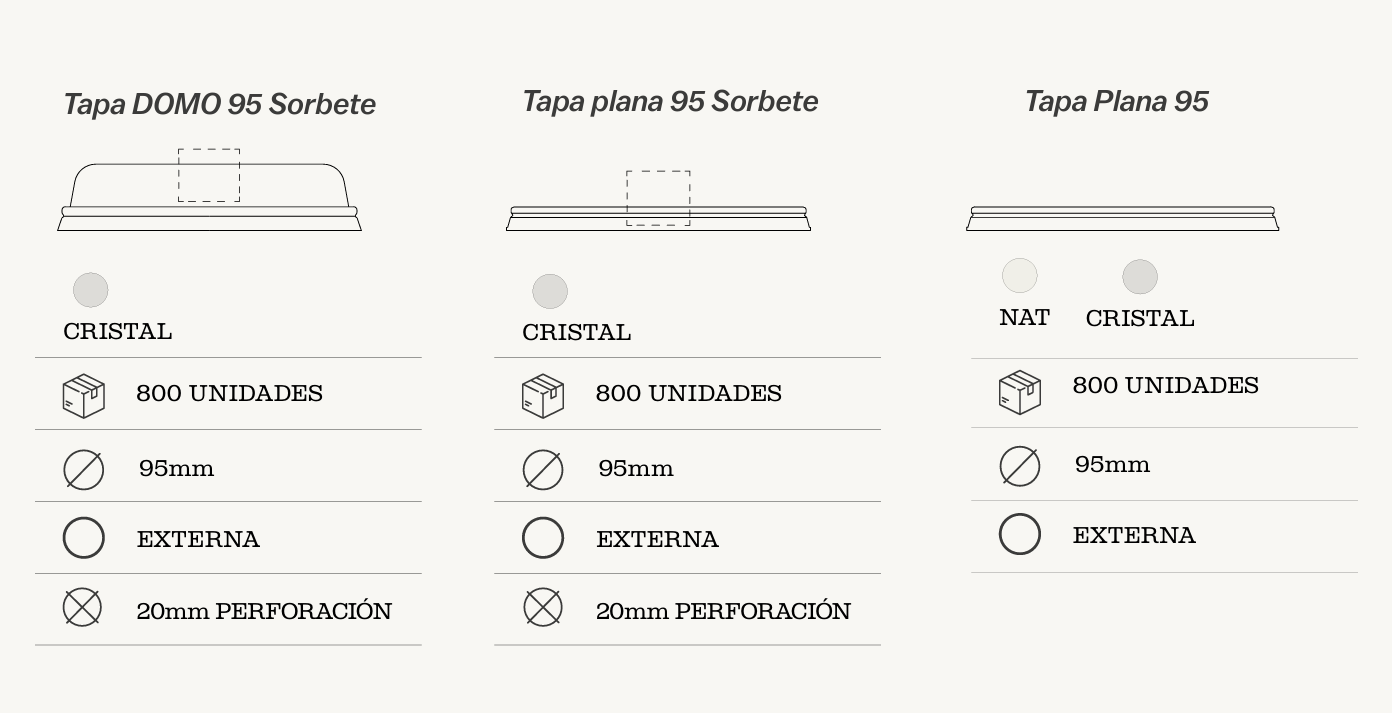
Task: Click the box icon under Tapa DOMO 95 Sorbete
Action: point(84,395)
